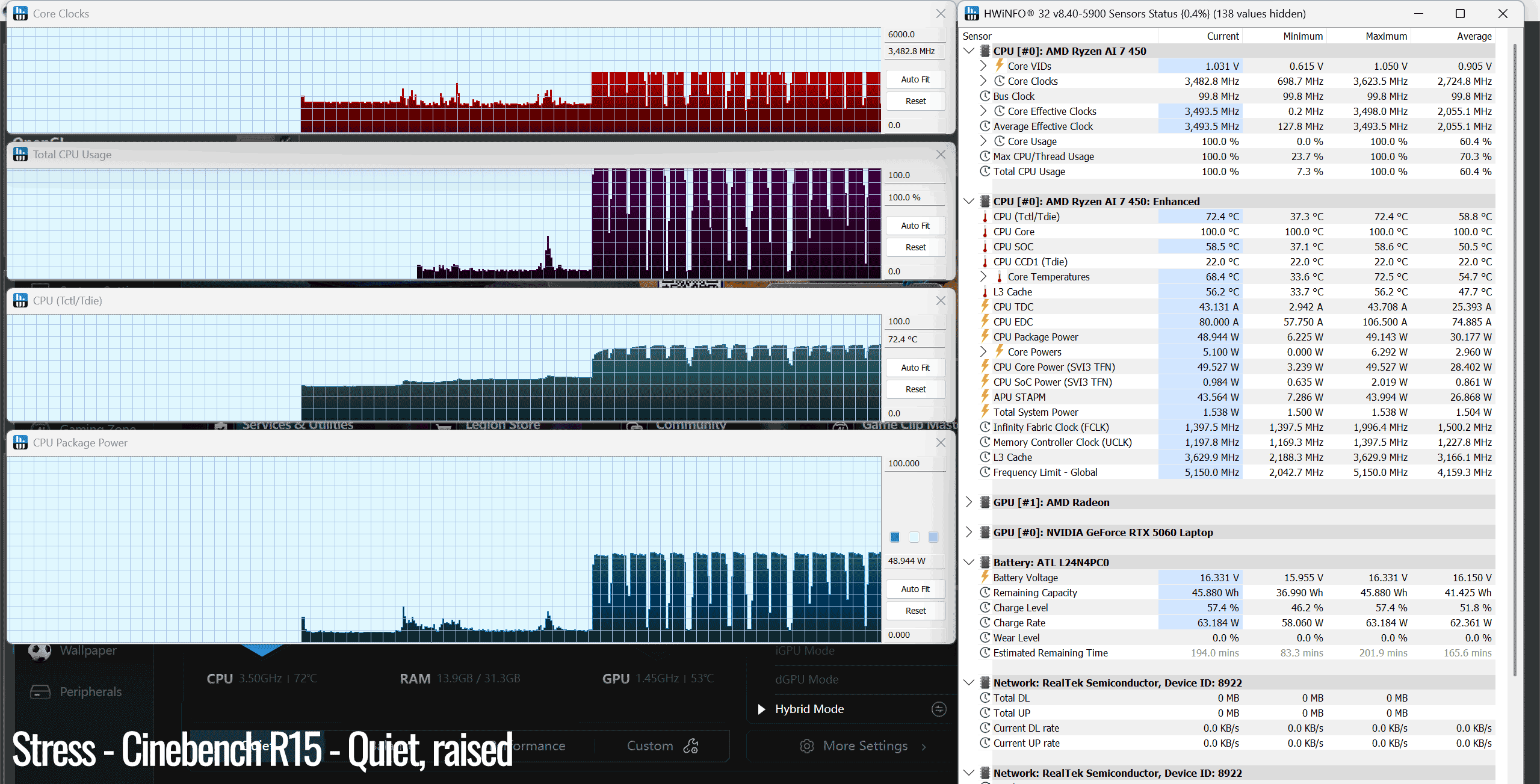
Task: Reset the CPU (Tctl/Tdie) graph
Action: pyautogui.click(x=915, y=389)
